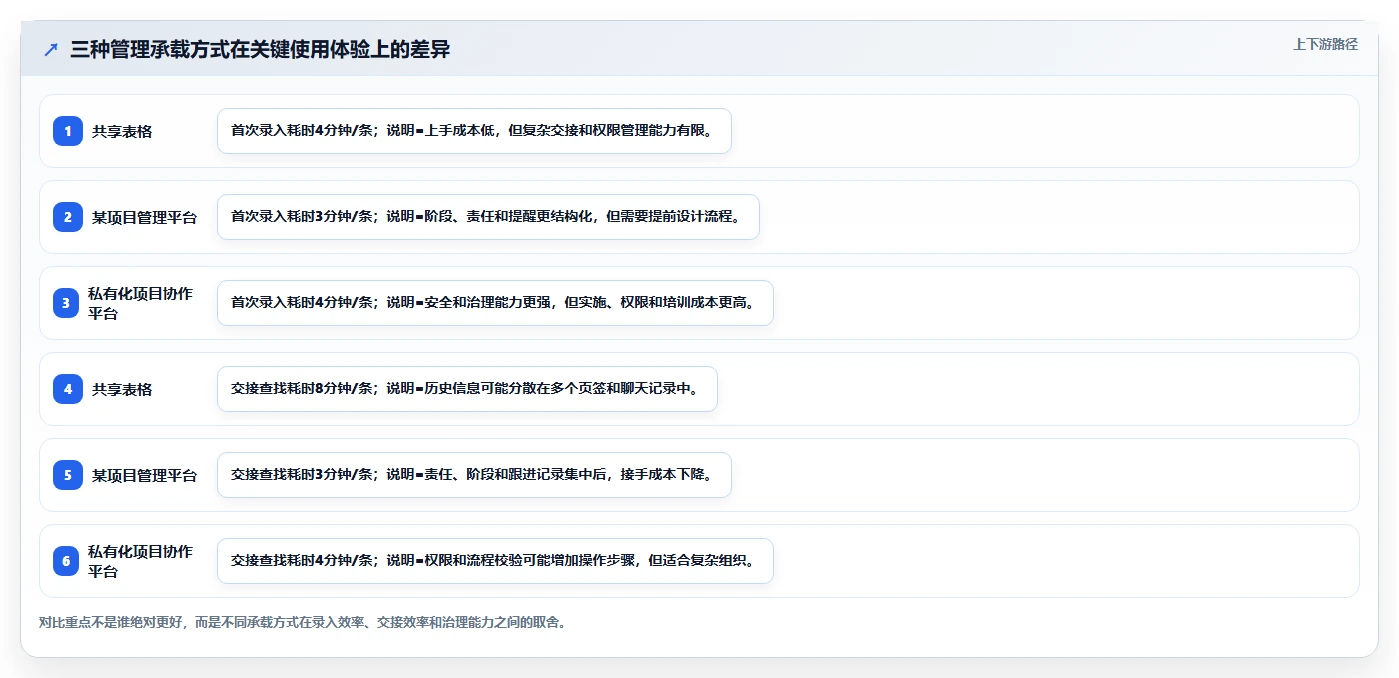The width and height of the screenshot is (1399, 678).
Task: Select 某项目管理平台 label in row 2
Action: click(x=145, y=217)
